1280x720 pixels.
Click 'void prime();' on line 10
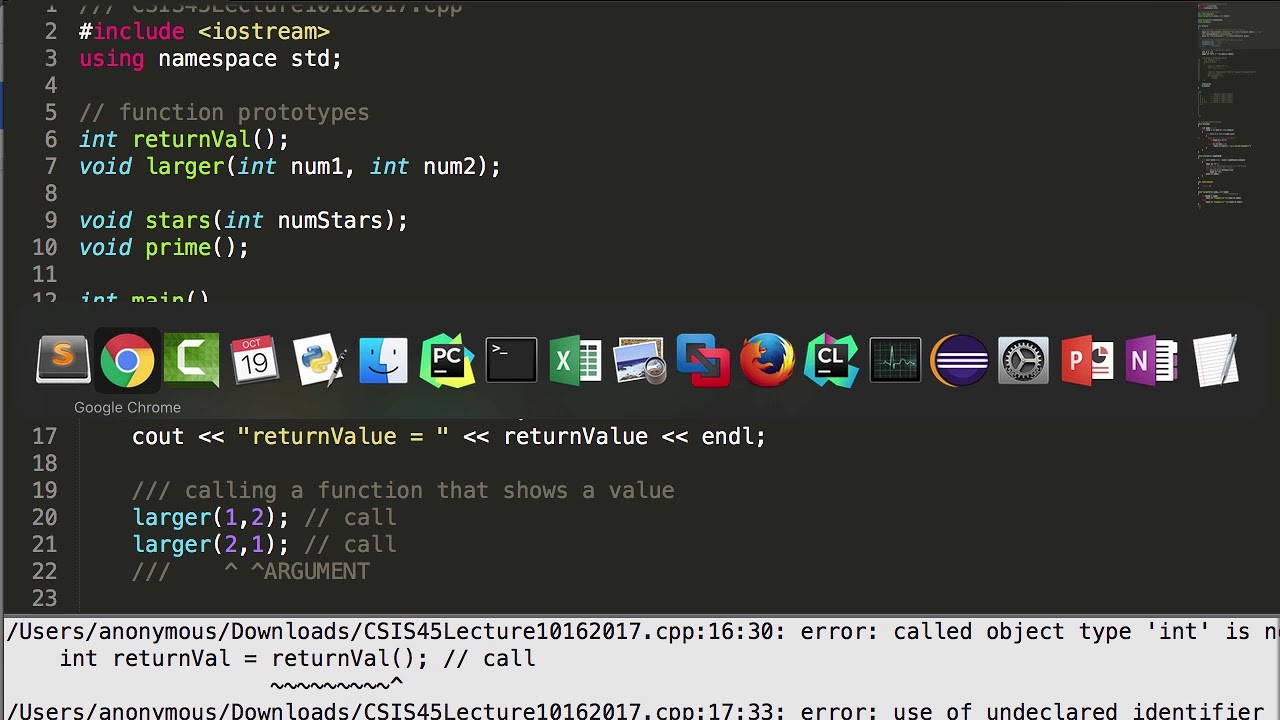point(164,247)
